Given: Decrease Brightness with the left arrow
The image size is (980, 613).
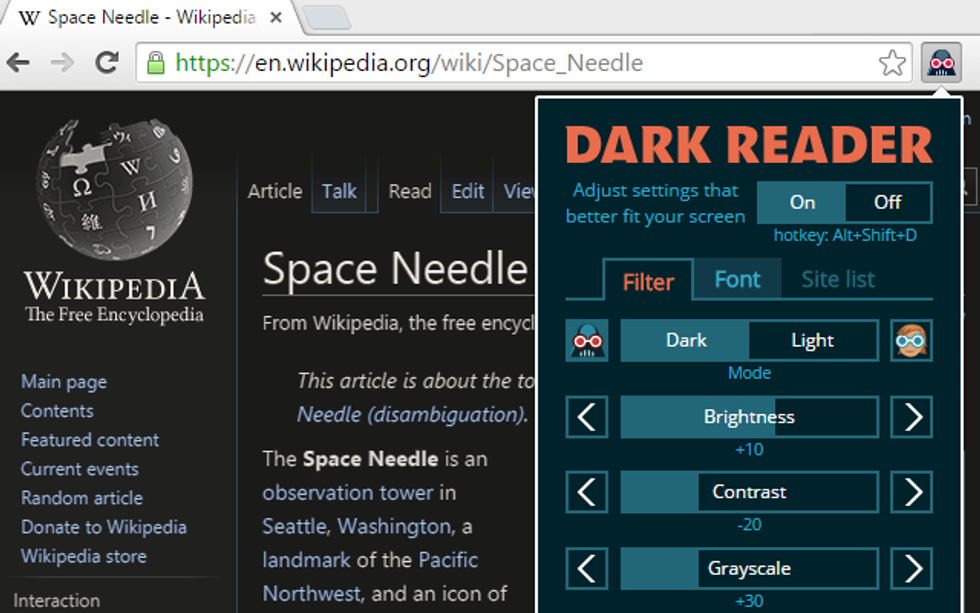Looking at the screenshot, I should 586,417.
